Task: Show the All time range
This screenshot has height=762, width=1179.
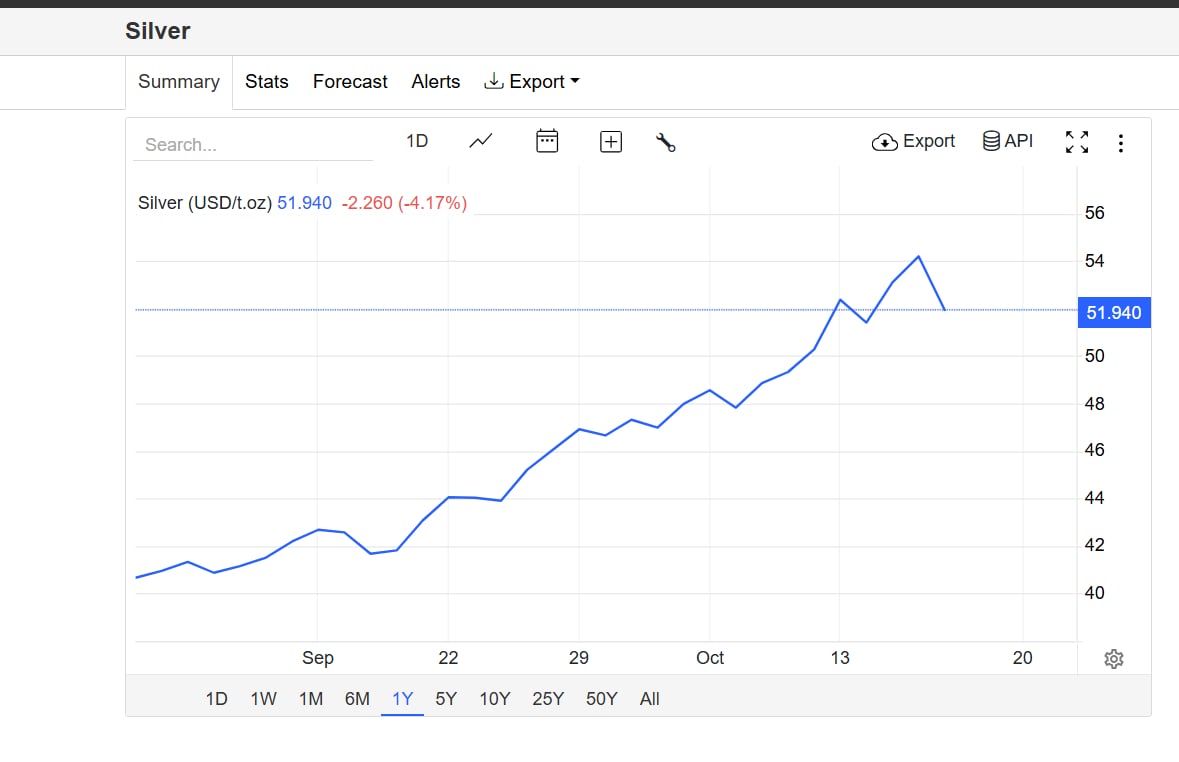Action: coord(650,699)
